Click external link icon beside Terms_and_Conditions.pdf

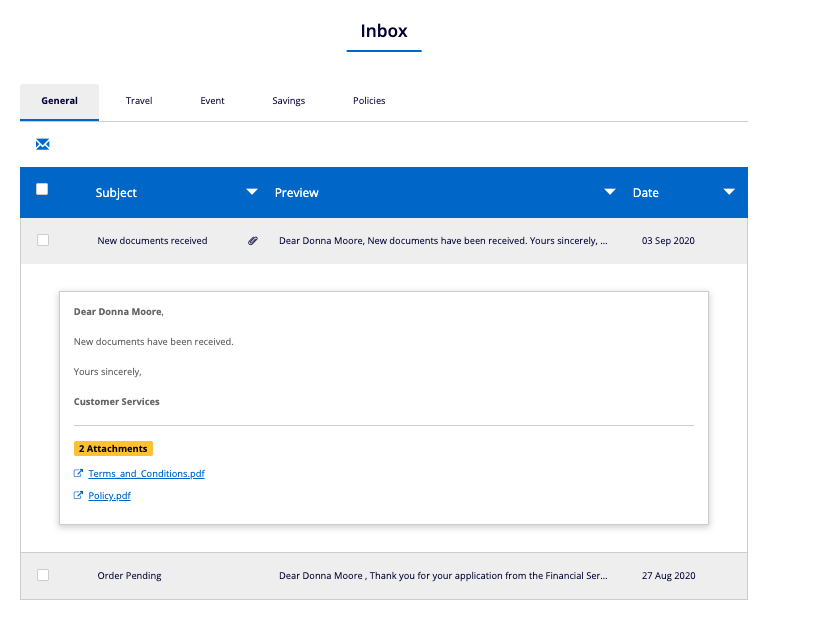point(78,474)
